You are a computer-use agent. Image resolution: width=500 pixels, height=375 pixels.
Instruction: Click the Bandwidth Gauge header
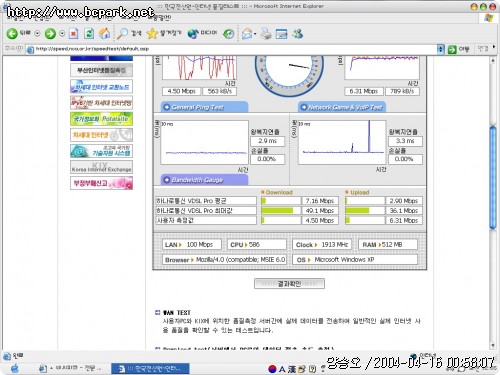[204, 180]
